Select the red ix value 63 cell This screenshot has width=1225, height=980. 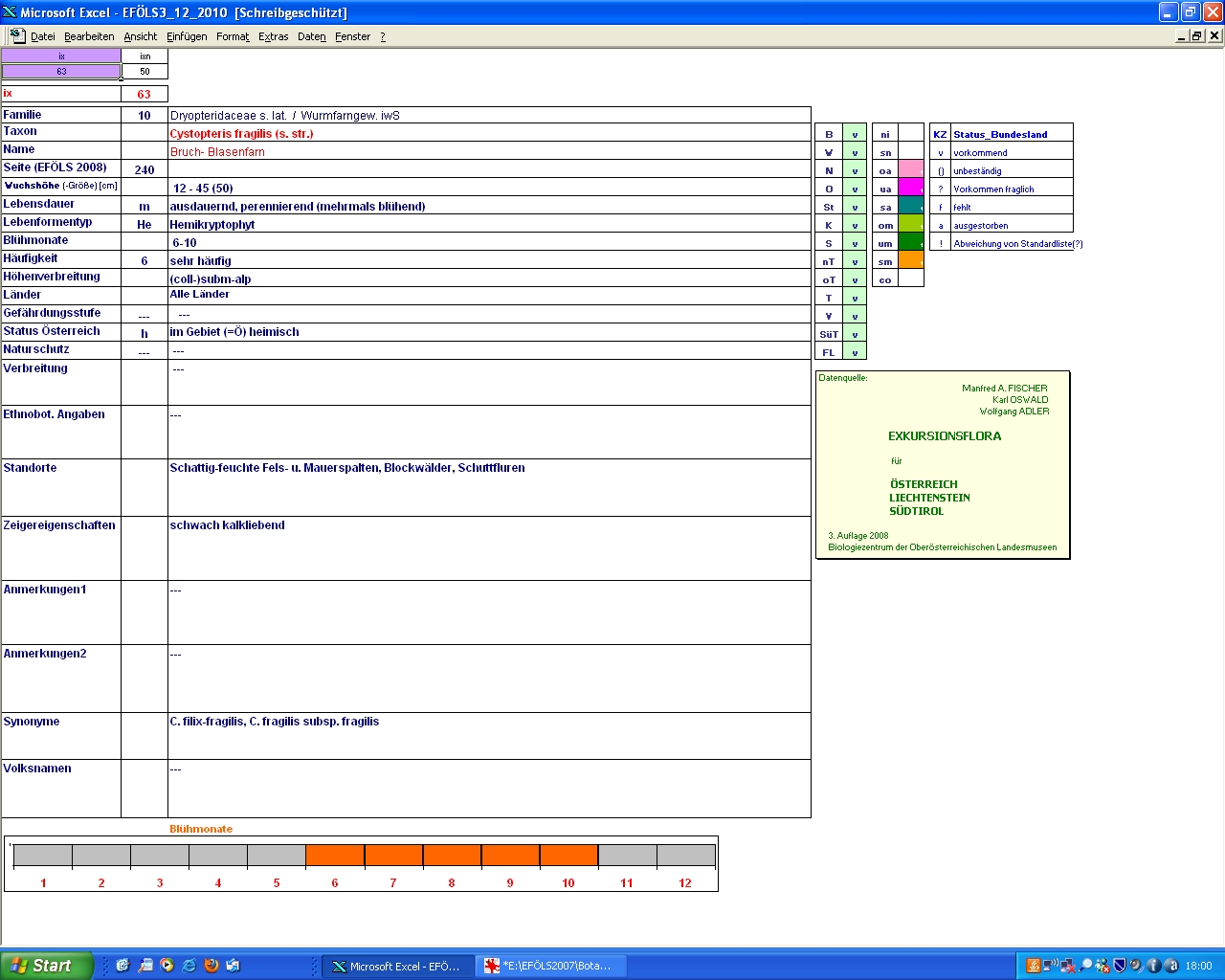145,94
